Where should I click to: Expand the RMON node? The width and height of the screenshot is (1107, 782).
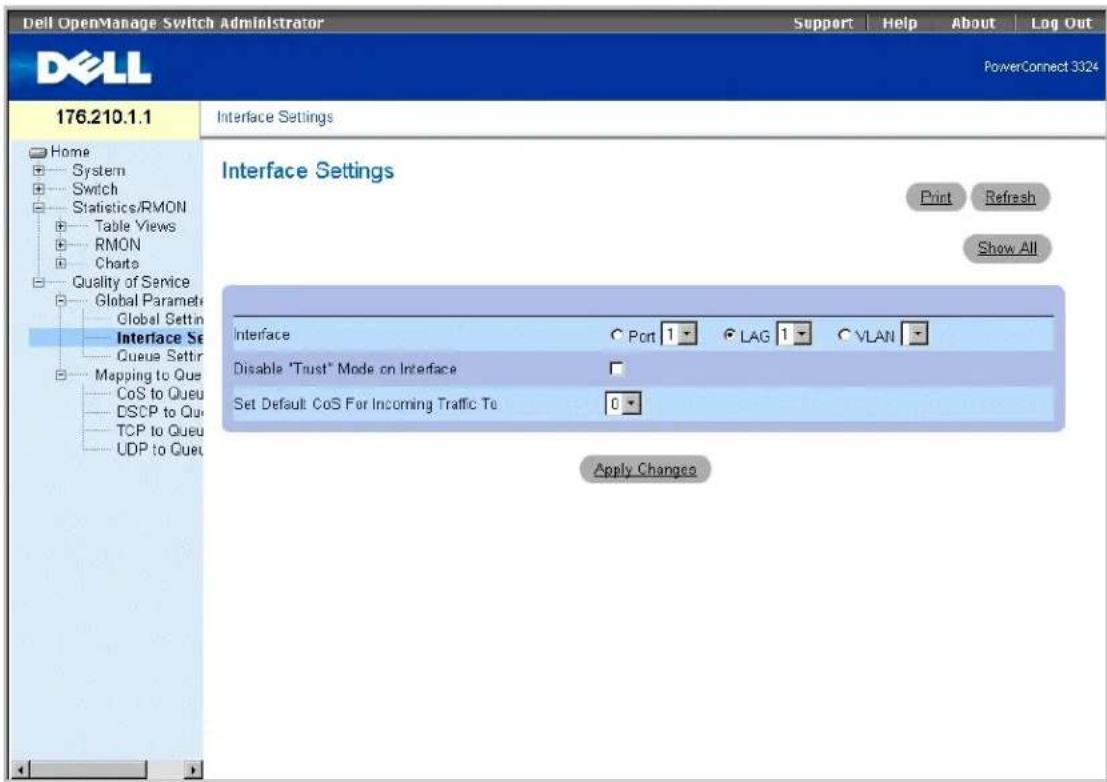(x=61, y=245)
